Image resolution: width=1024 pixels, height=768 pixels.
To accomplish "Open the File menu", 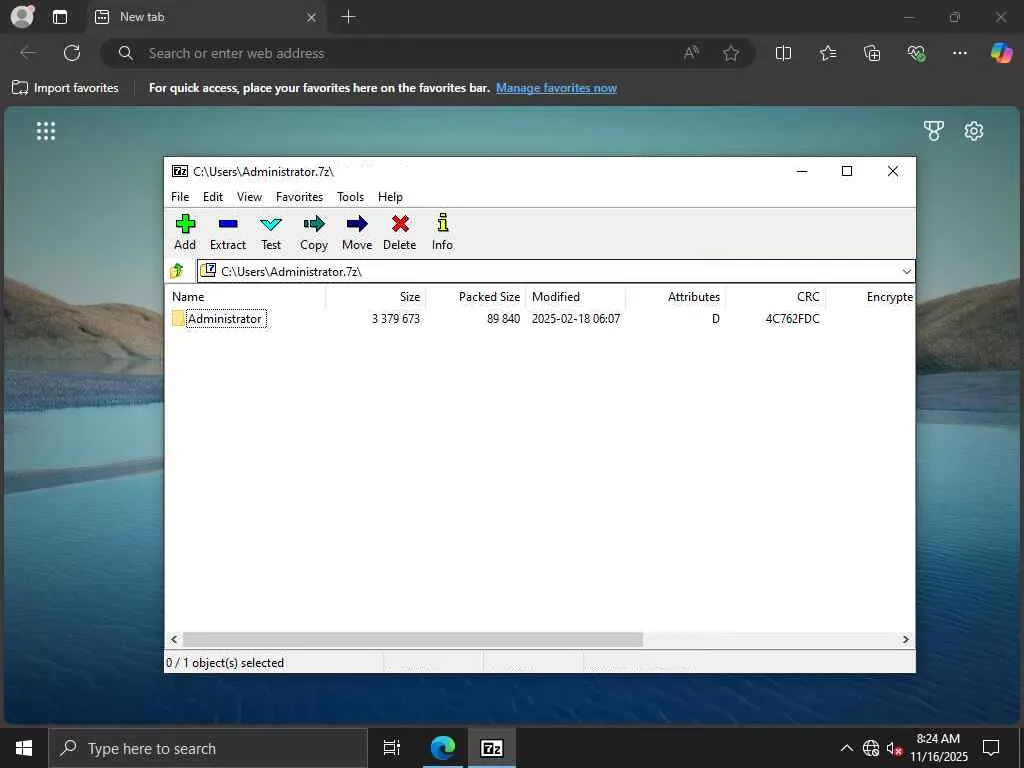I will coord(180,197).
